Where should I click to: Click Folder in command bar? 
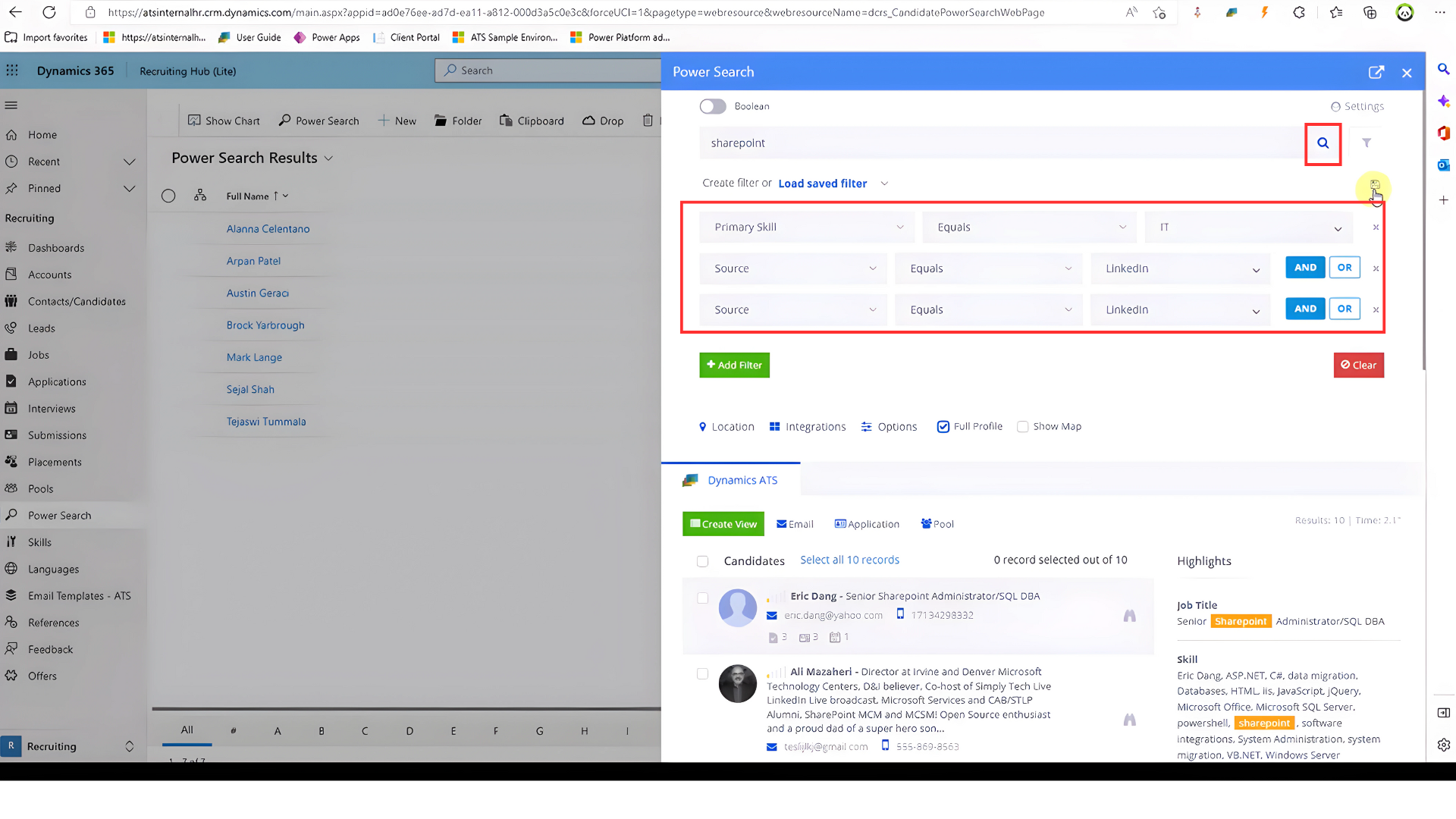point(458,121)
